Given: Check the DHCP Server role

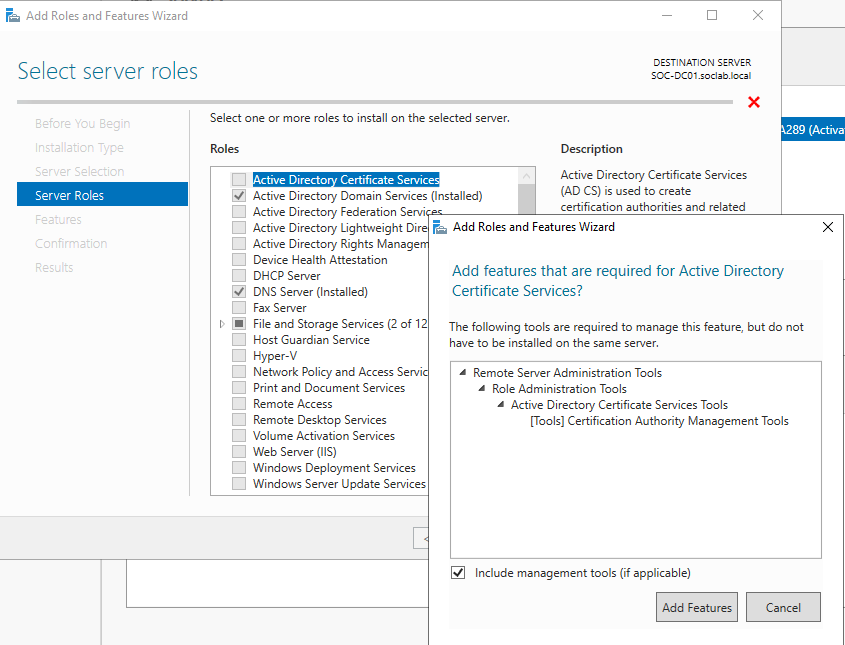Looking at the screenshot, I should (239, 276).
